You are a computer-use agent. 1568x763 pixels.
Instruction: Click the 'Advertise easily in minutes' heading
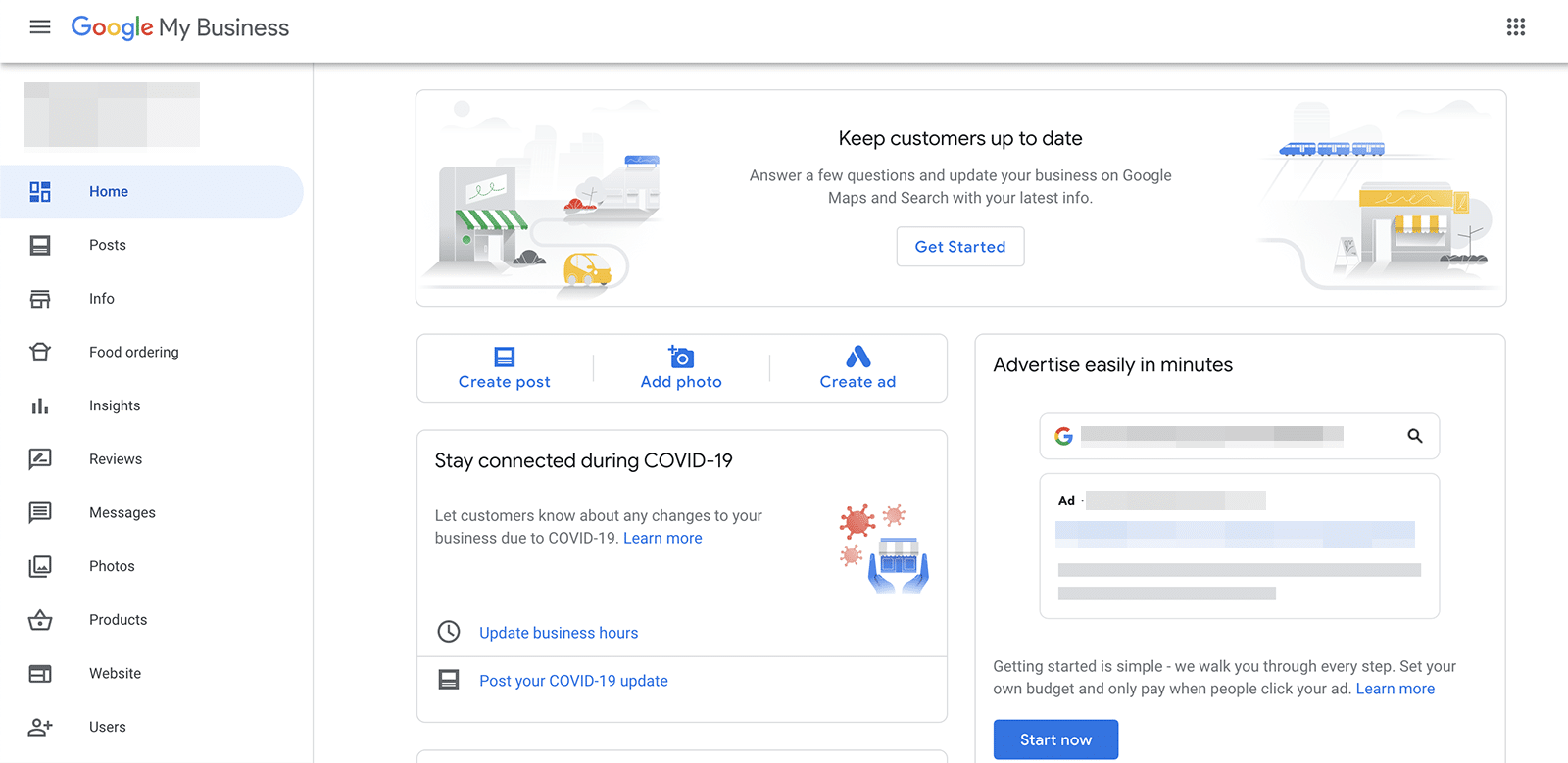(1113, 364)
